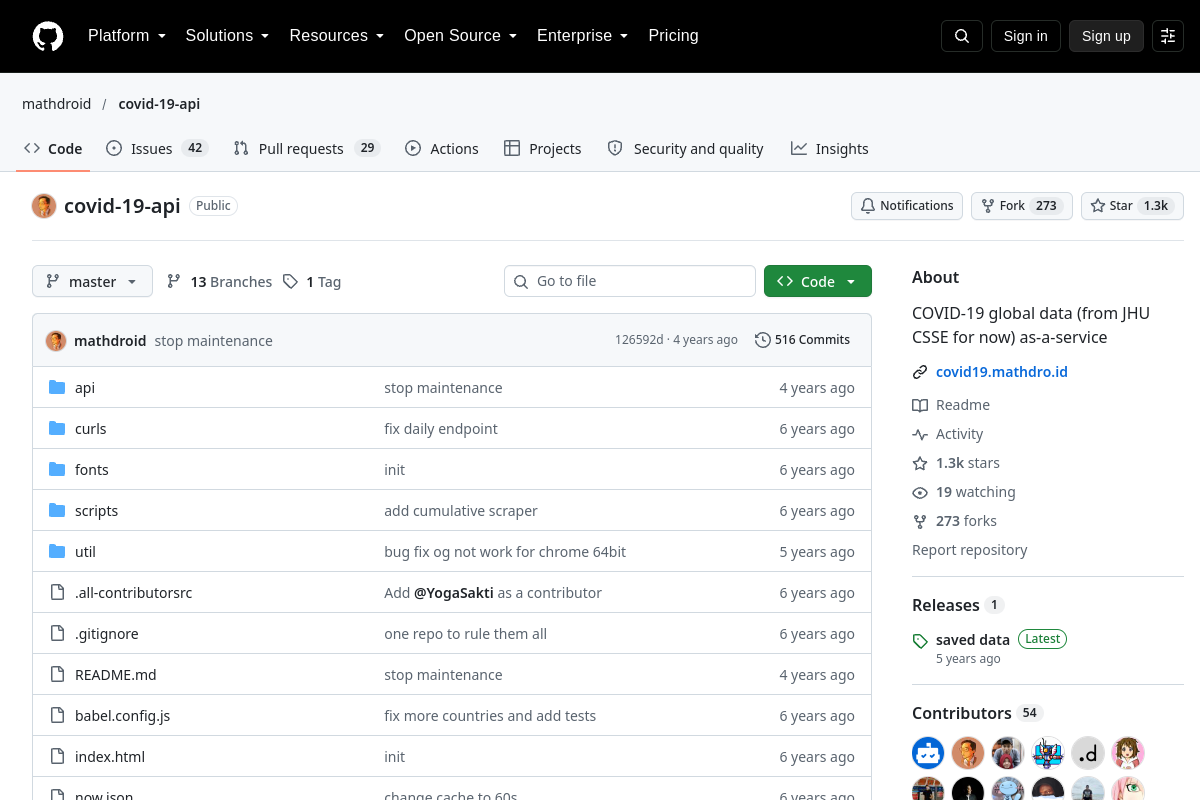Open the ".d" contributor avatar
Image resolution: width=1200 pixels, height=800 pixels.
click(1088, 753)
